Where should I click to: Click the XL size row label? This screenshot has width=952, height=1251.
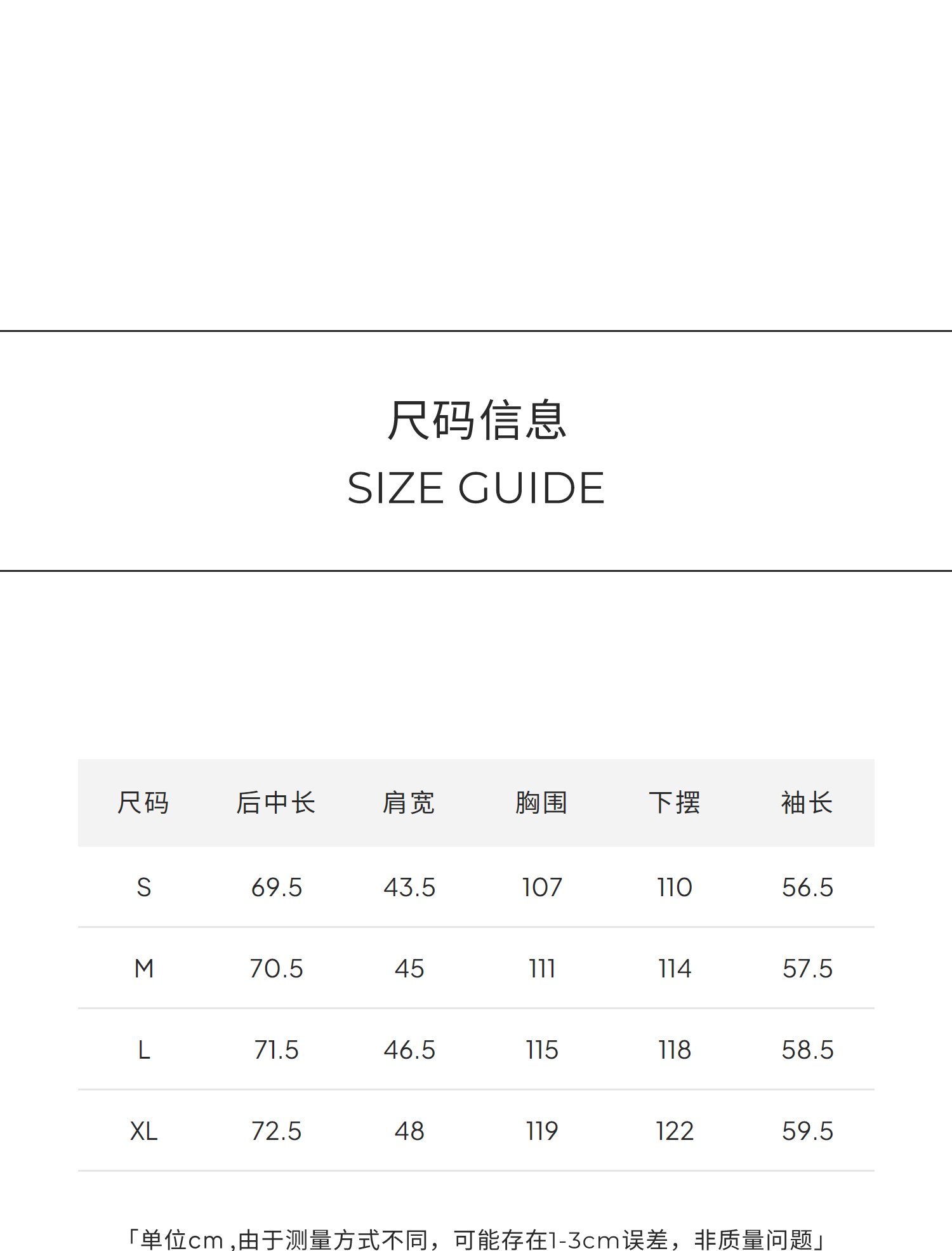[144, 1131]
